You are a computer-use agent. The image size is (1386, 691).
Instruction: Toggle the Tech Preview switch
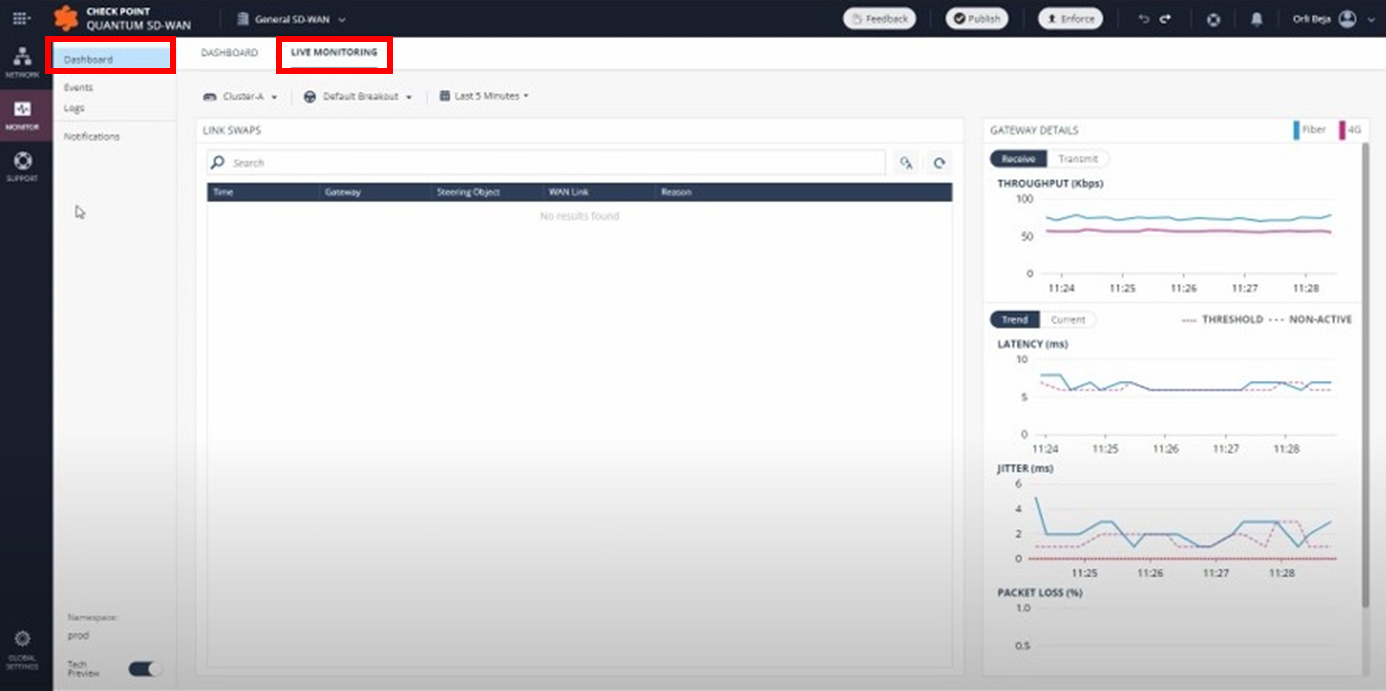[145, 669]
